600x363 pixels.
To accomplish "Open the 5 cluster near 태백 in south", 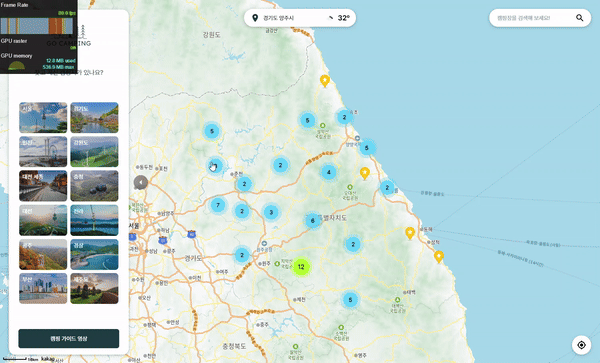I will 350,300.
